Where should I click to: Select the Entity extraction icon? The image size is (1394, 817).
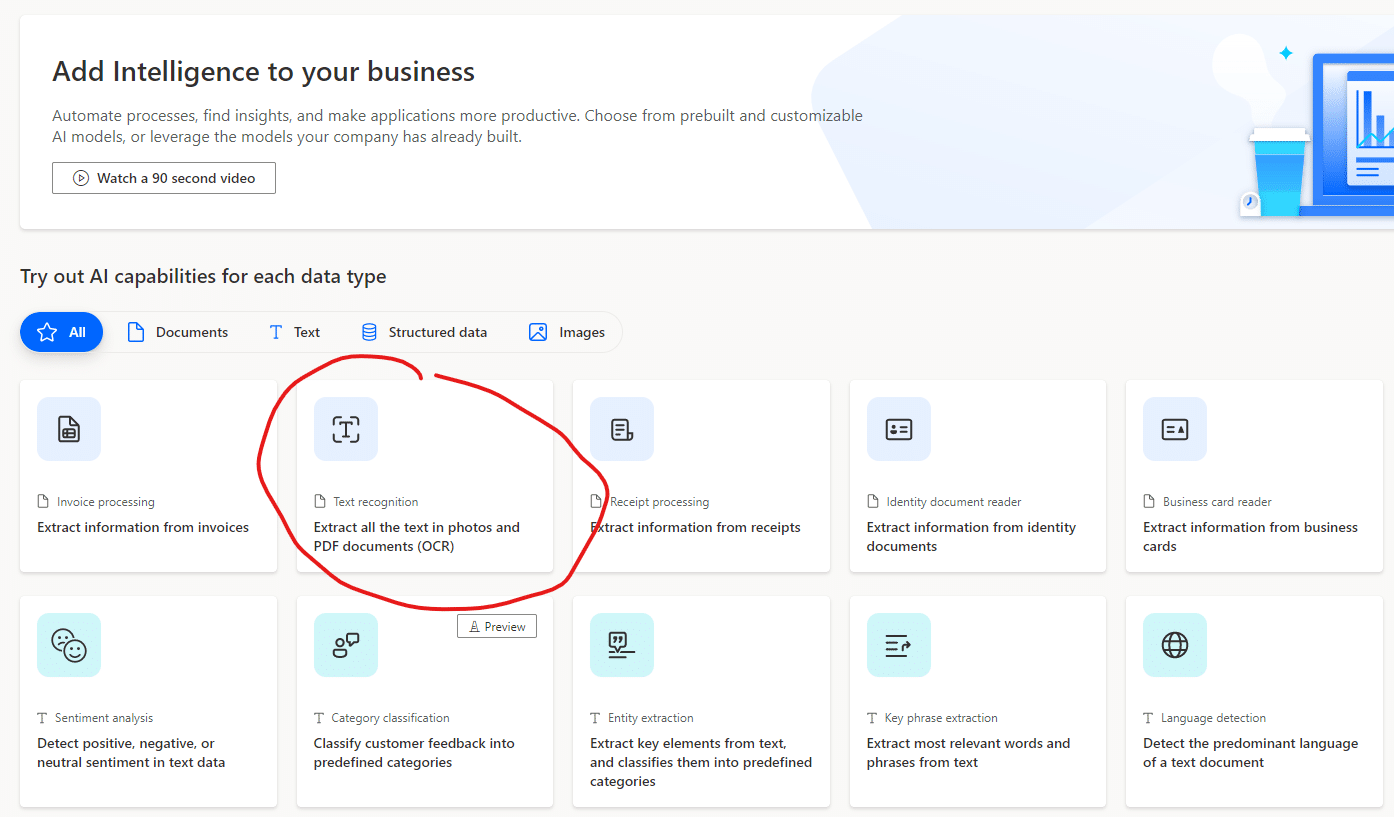click(x=622, y=645)
